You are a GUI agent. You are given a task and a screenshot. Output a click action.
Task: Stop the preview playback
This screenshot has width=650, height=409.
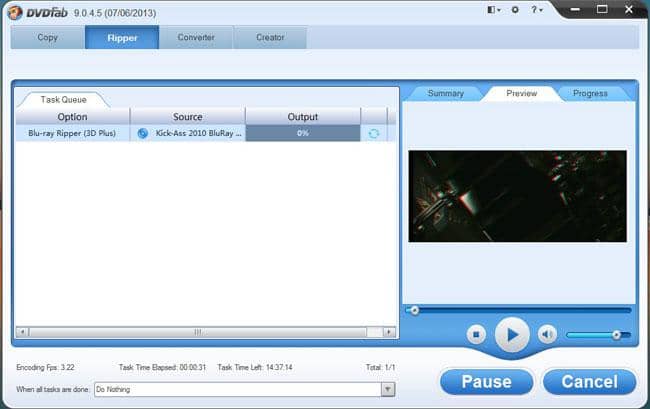(476, 334)
